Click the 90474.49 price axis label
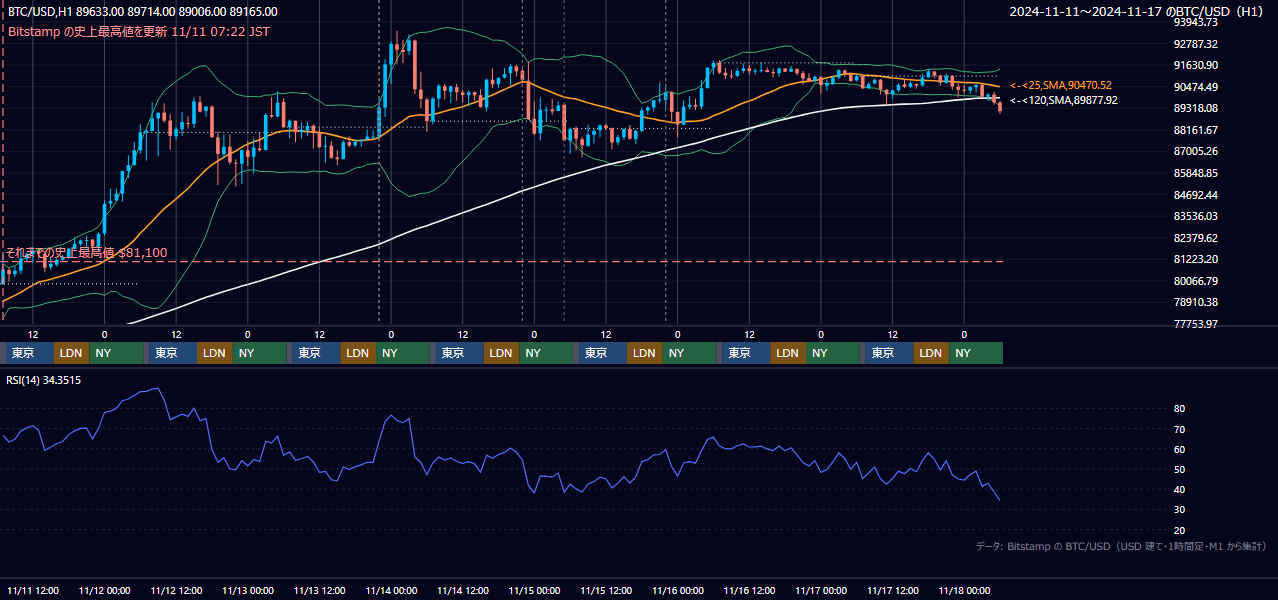 click(x=1195, y=87)
